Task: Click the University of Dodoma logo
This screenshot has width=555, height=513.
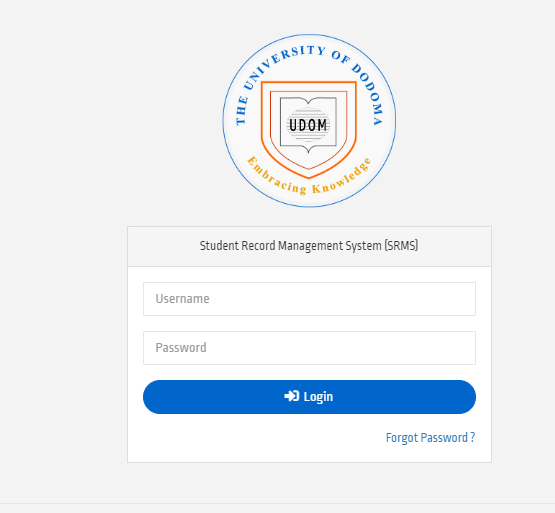Action: coord(309,121)
